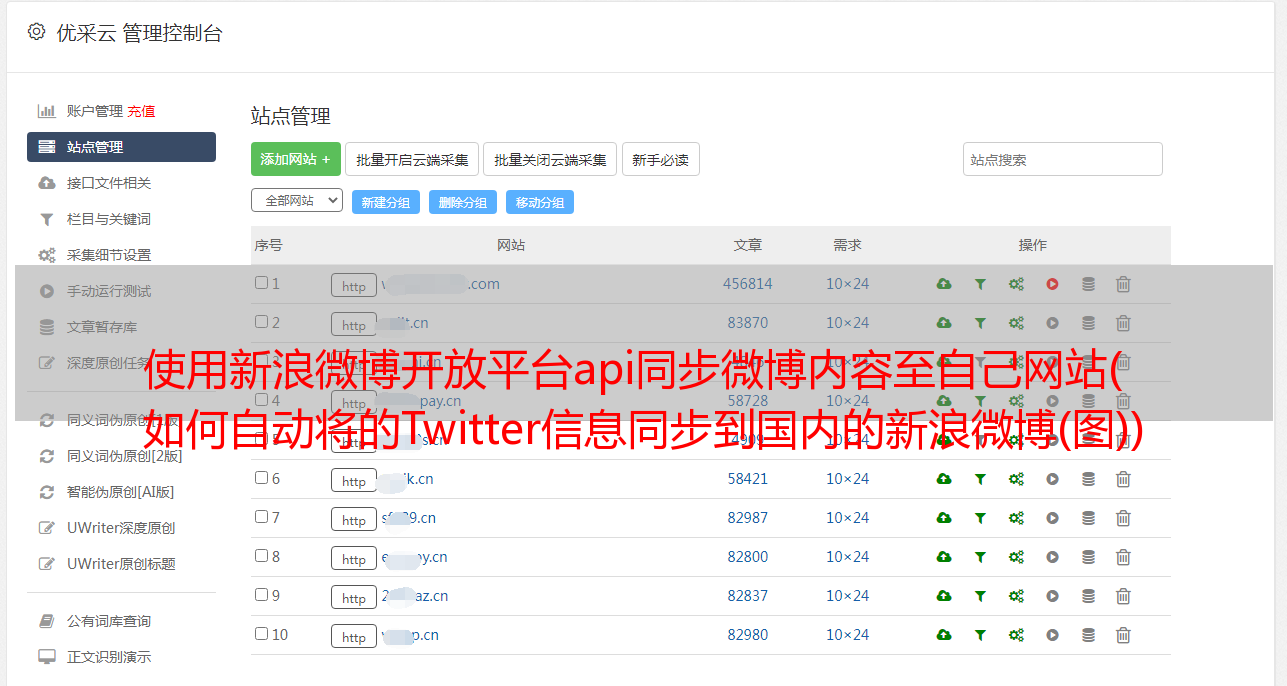This screenshot has width=1287, height=686.
Task: Click the red 充值 link
Action: click(x=141, y=111)
